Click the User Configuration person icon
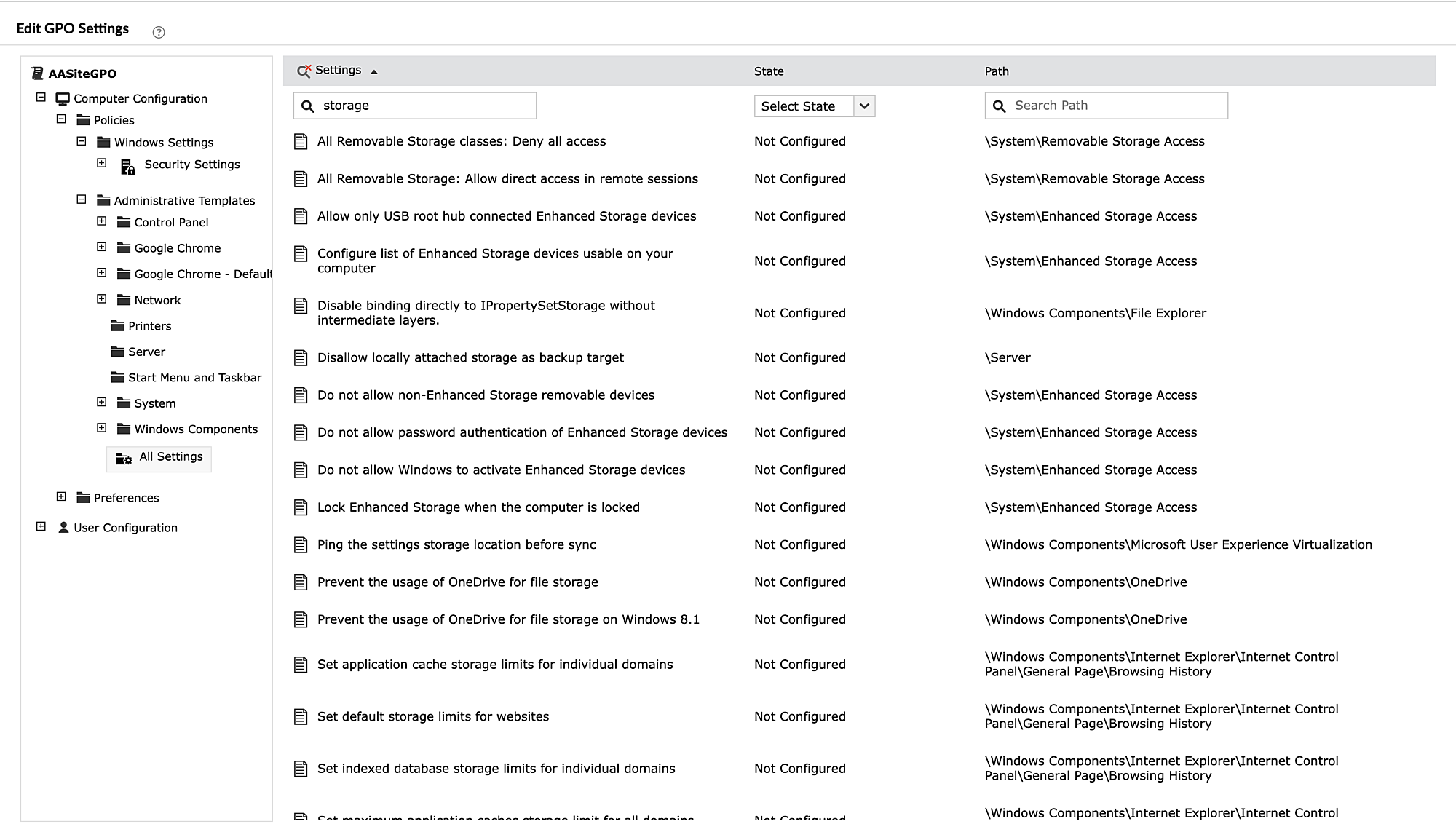This screenshot has height=832, width=1456. [x=63, y=527]
